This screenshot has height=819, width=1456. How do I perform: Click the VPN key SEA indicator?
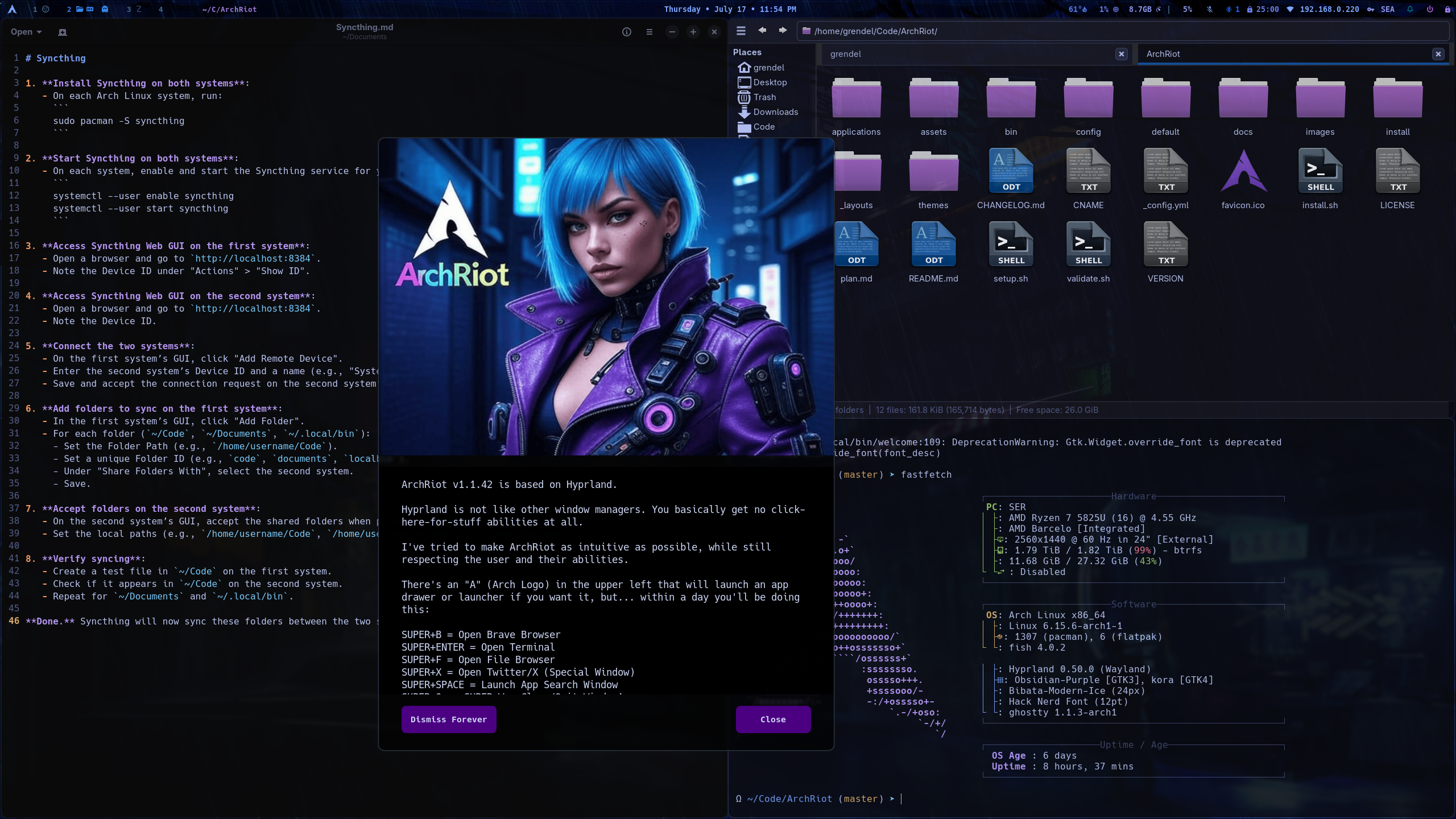click(1381, 9)
